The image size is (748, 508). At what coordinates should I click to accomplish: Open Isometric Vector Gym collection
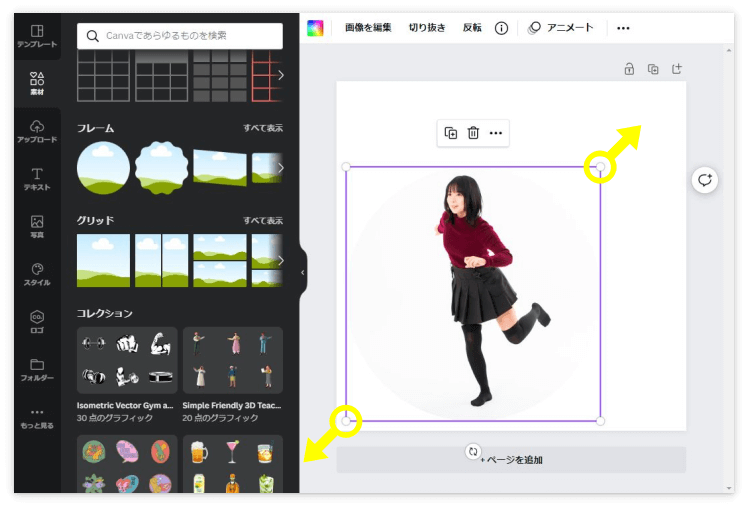tap(127, 360)
